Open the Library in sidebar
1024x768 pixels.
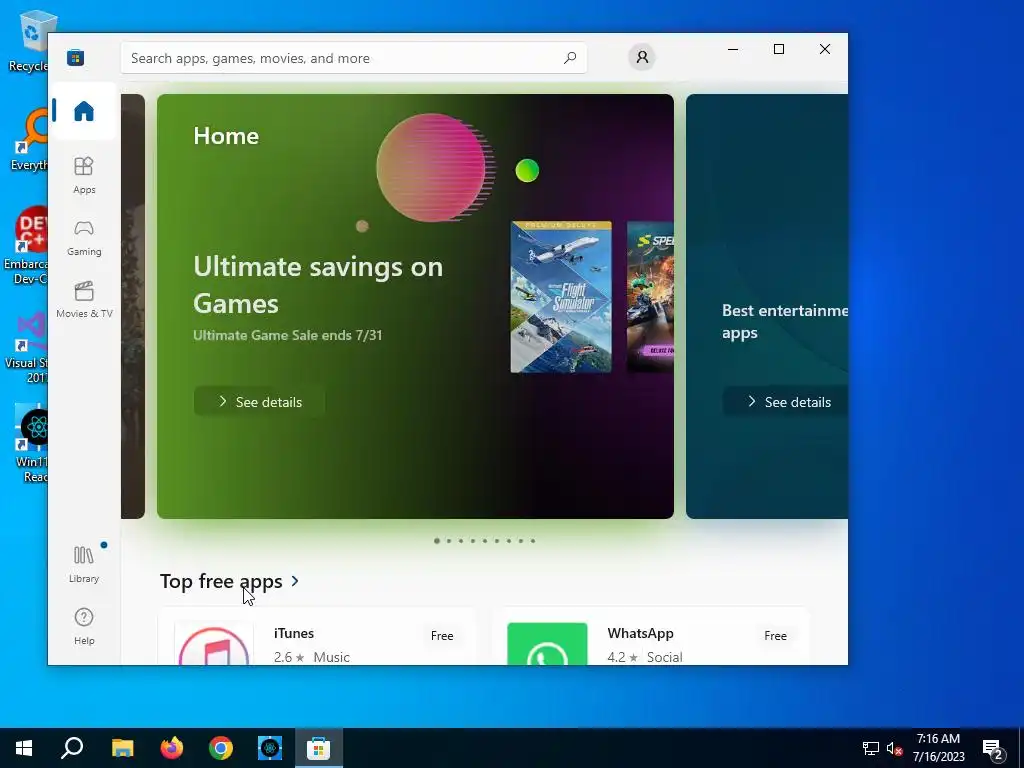84,564
